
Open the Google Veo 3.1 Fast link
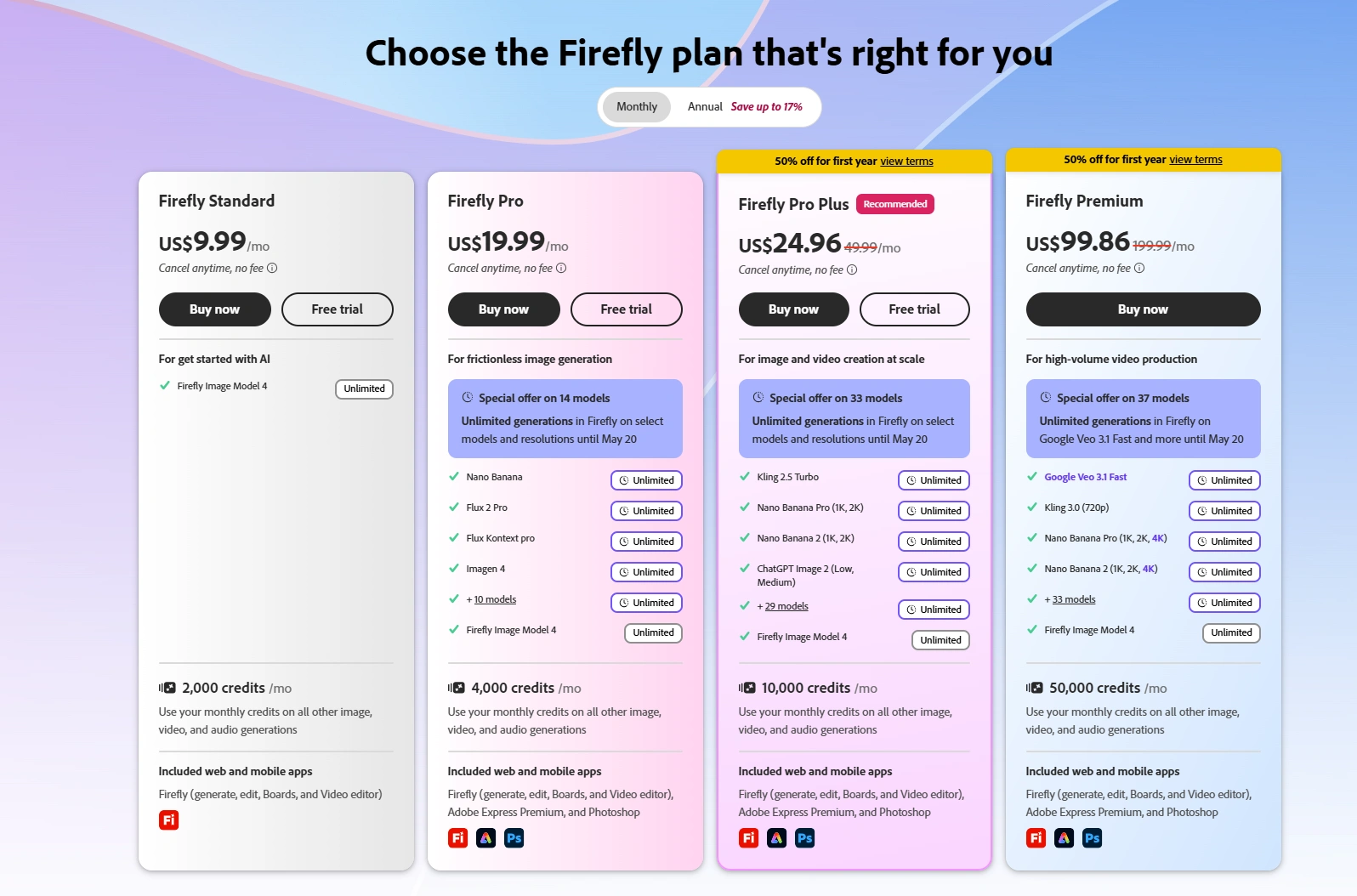(x=1086, y=477)
